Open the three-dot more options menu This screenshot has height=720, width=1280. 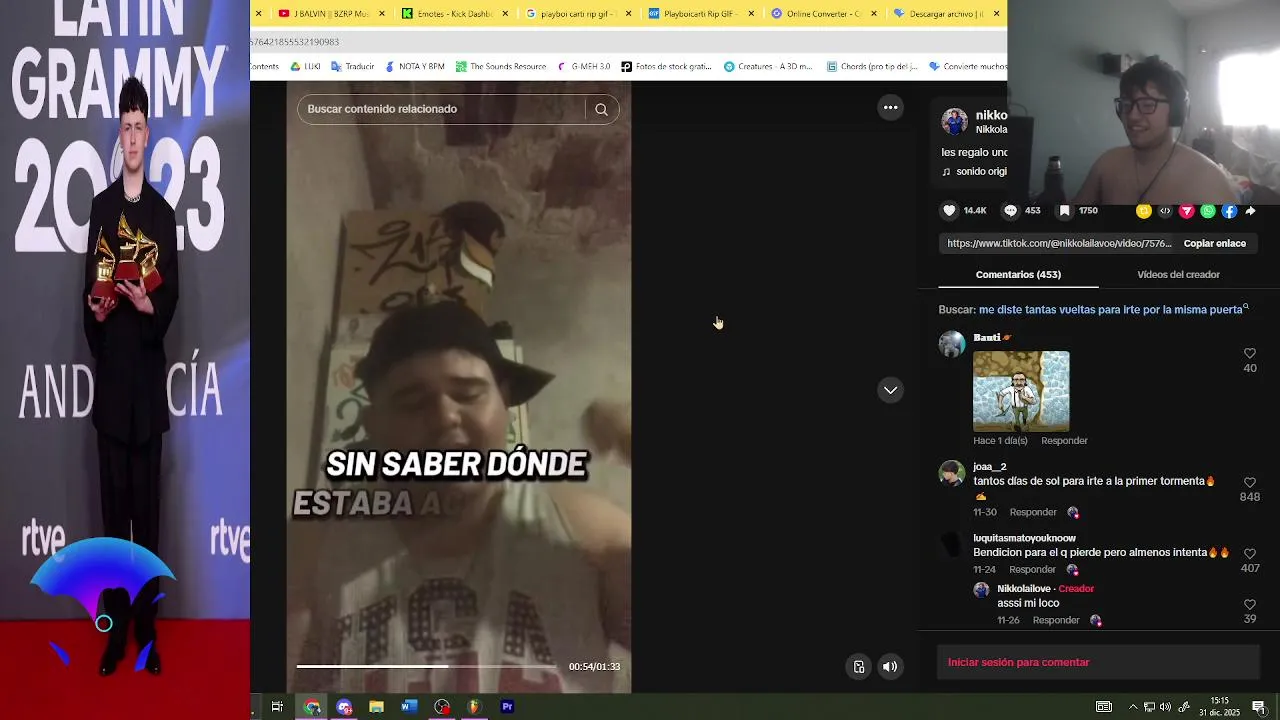(890, 107)
